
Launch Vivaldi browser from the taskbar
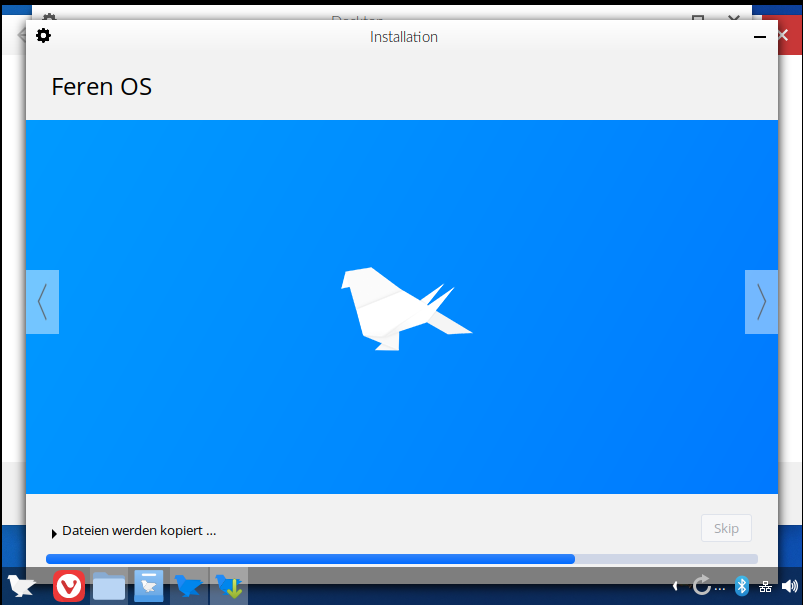coord(69,586)
